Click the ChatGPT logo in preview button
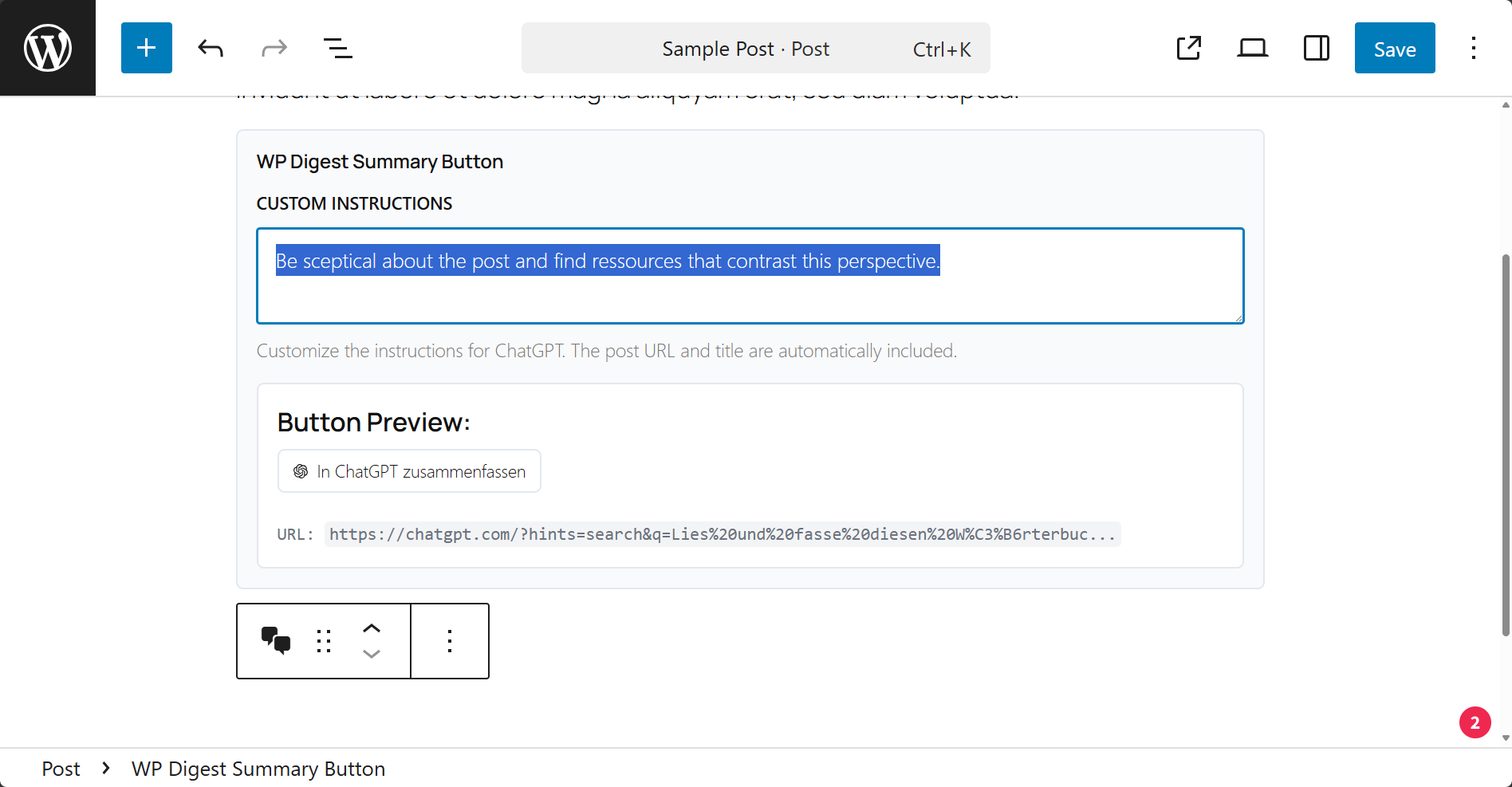Viewport: 1512px width, 787px height. [301, 471]
